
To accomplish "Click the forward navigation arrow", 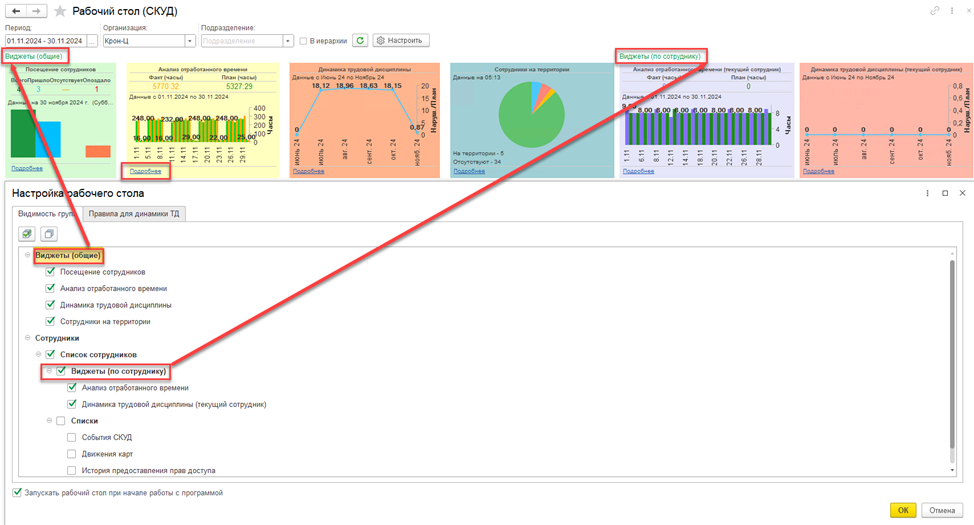I will 37,11.
